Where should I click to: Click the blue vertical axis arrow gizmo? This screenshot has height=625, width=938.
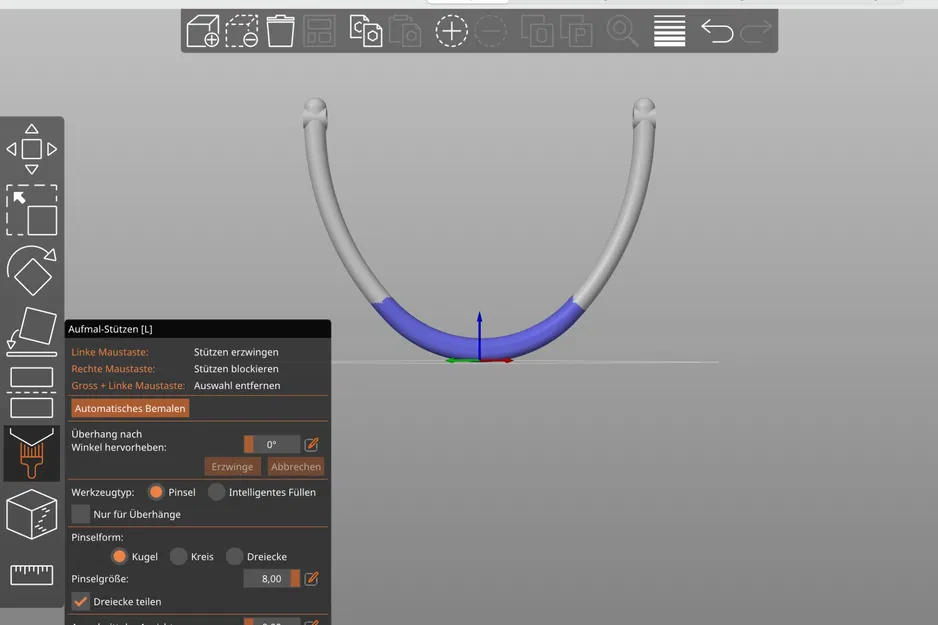pyautogui.click(x=479, y=334)
